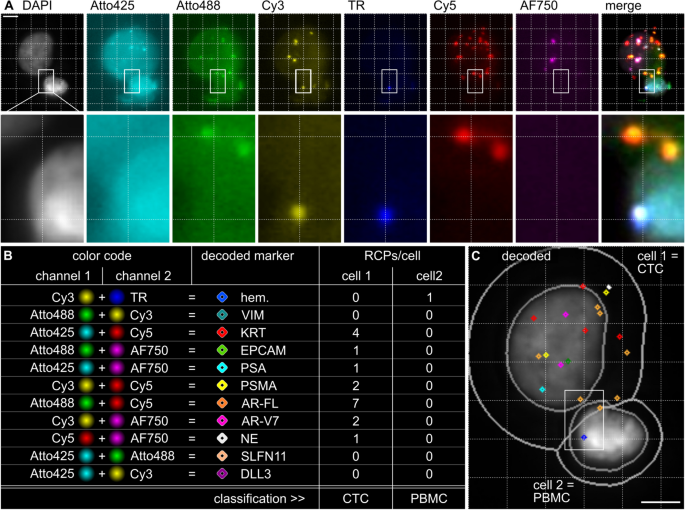Screen dimensions: 685x510
Task: Click the blue hem. diamond marker icon
Action: point(222,297)
